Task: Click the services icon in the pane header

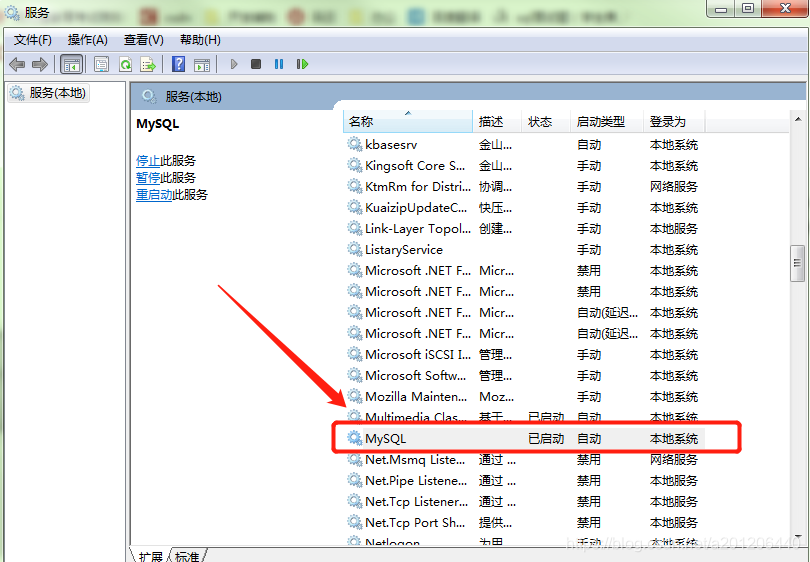Action: pos(149,97)
